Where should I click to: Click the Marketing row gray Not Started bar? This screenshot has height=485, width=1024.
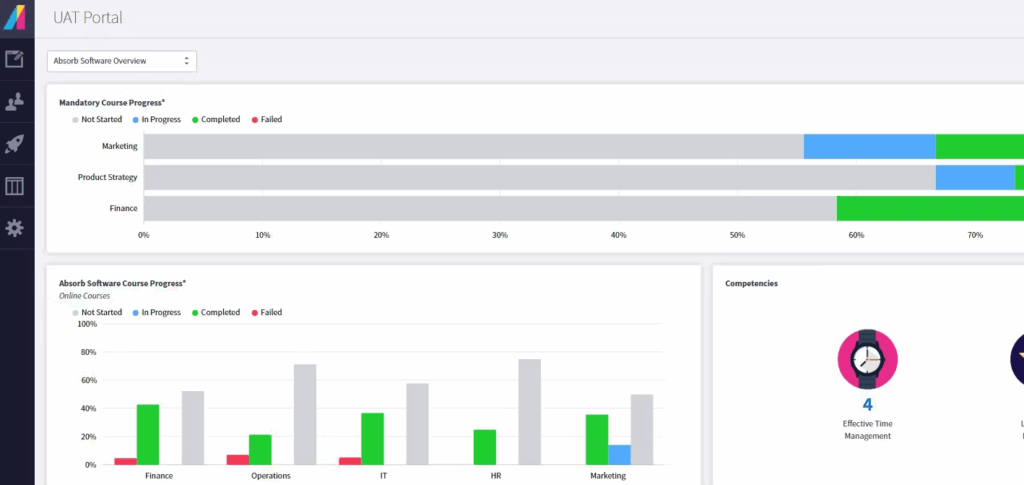click(473, 146)
